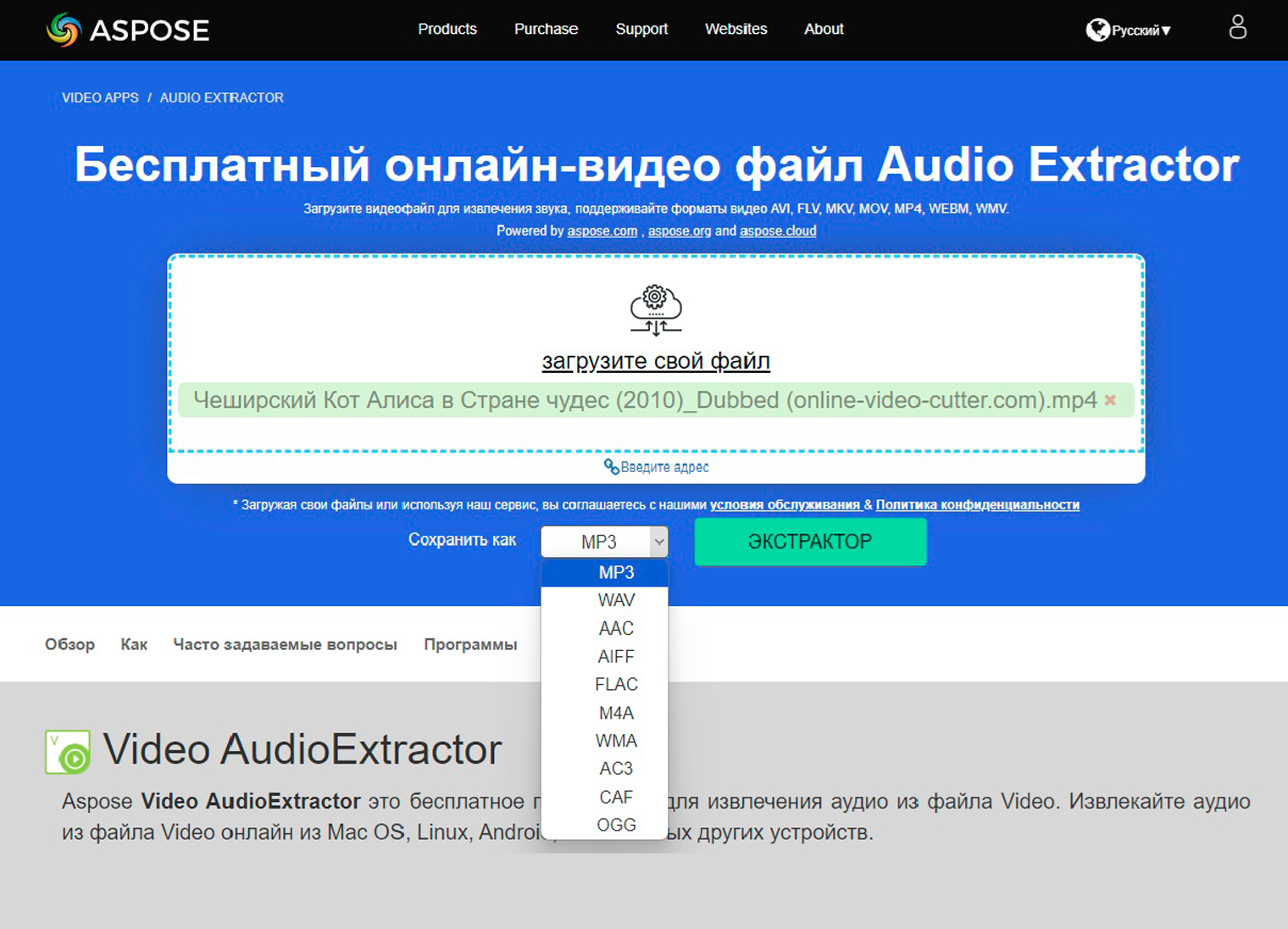
Task: Choose AIFF output format
Action: (604, 656)
